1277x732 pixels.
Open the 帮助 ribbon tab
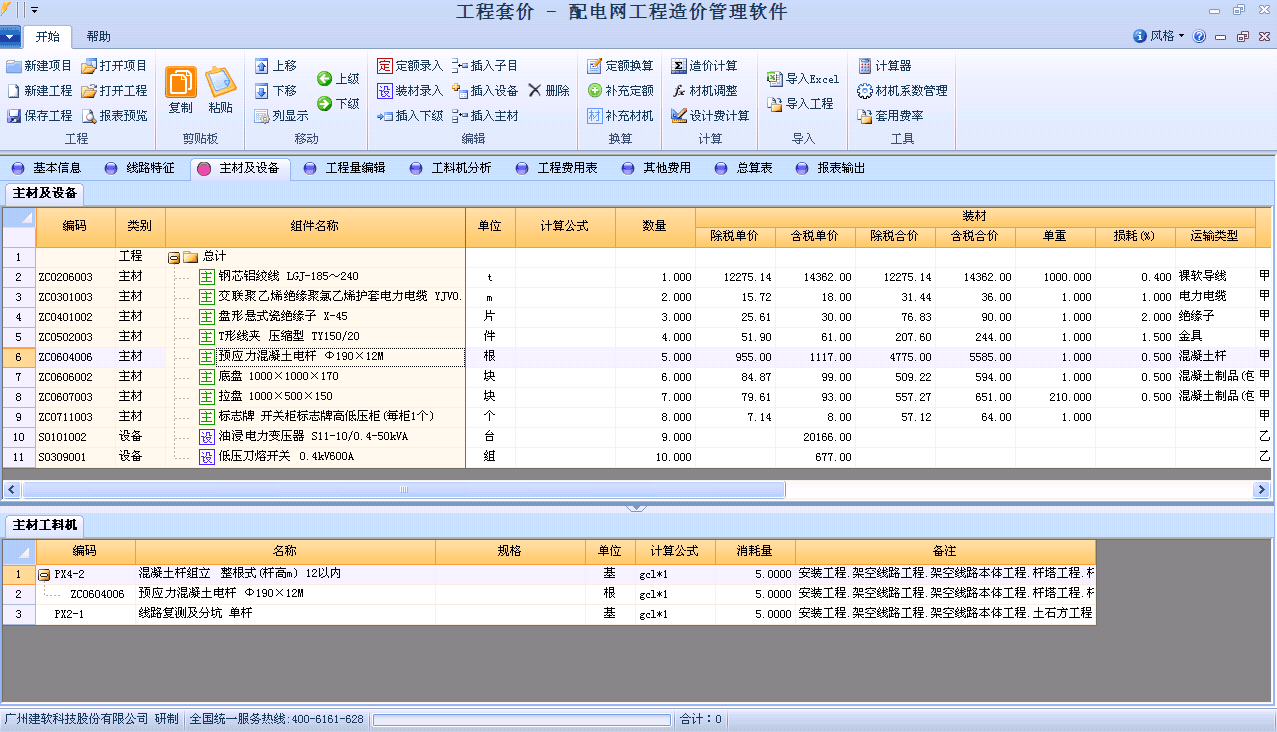pos(98,37)
